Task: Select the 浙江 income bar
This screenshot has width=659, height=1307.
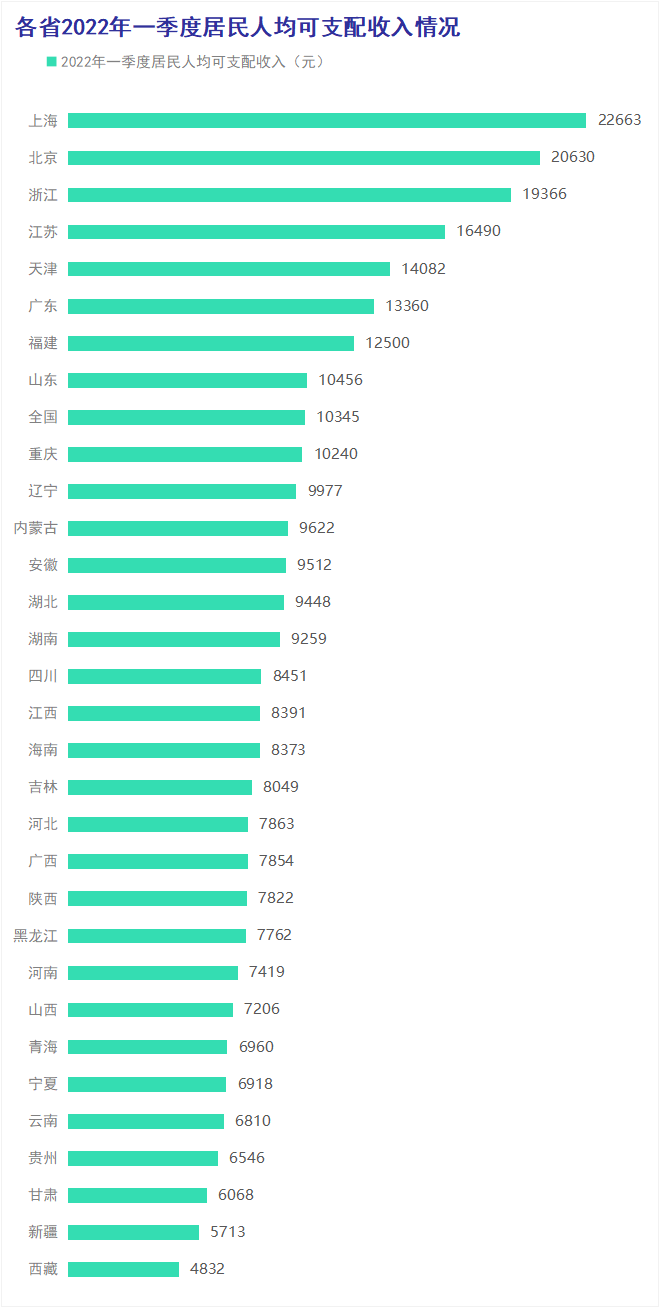Action: [289, 194]
